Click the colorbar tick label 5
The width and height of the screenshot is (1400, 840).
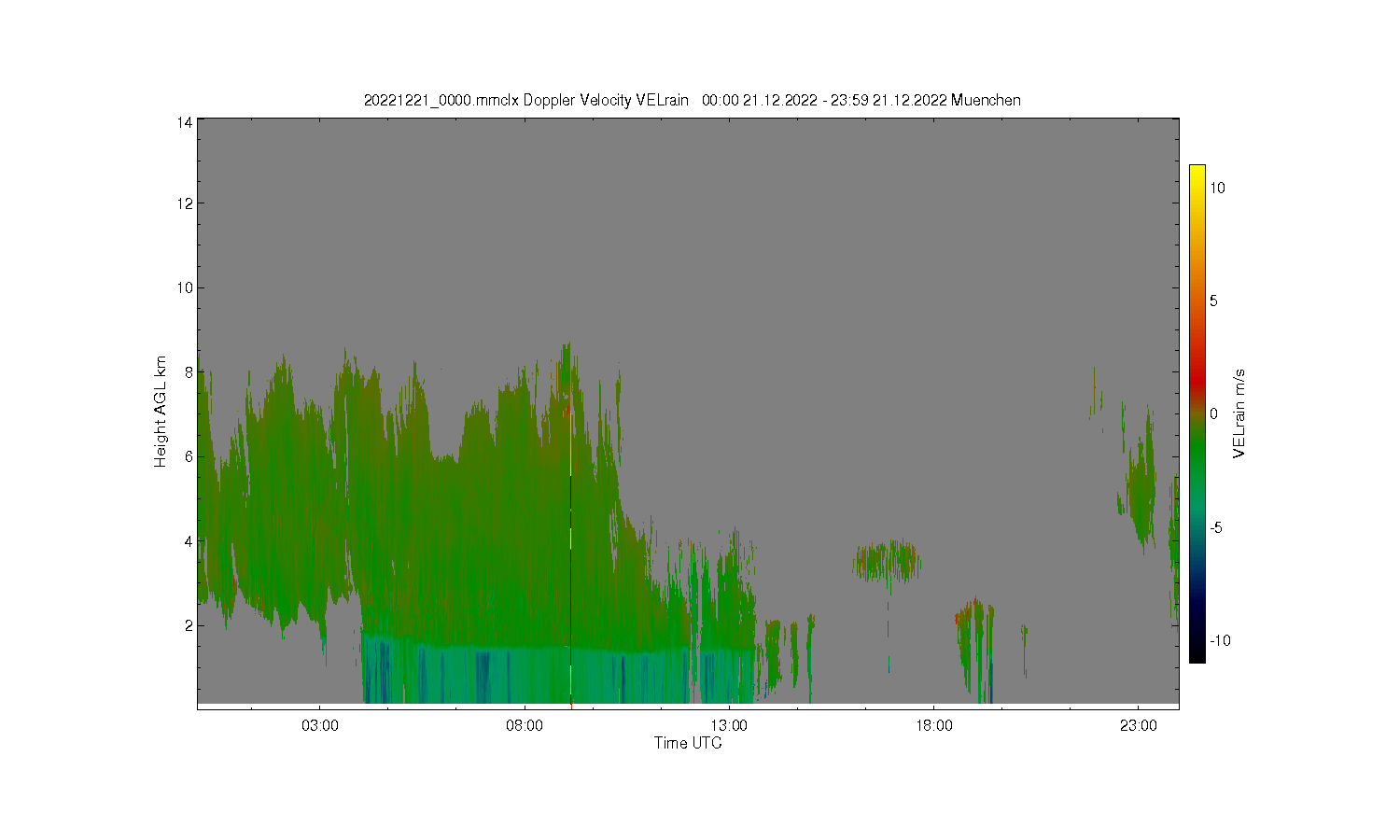point(1213,301)
